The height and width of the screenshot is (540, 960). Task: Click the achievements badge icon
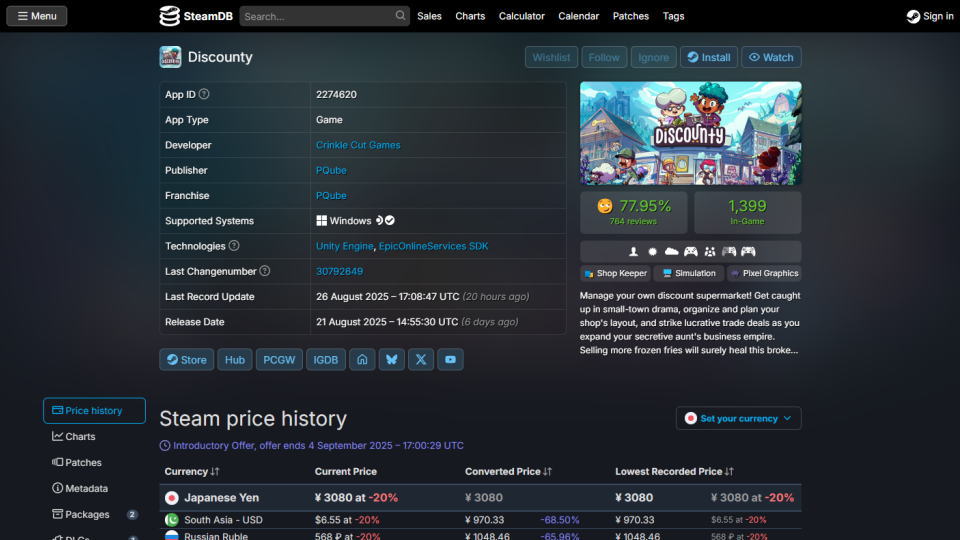(653, 251)
